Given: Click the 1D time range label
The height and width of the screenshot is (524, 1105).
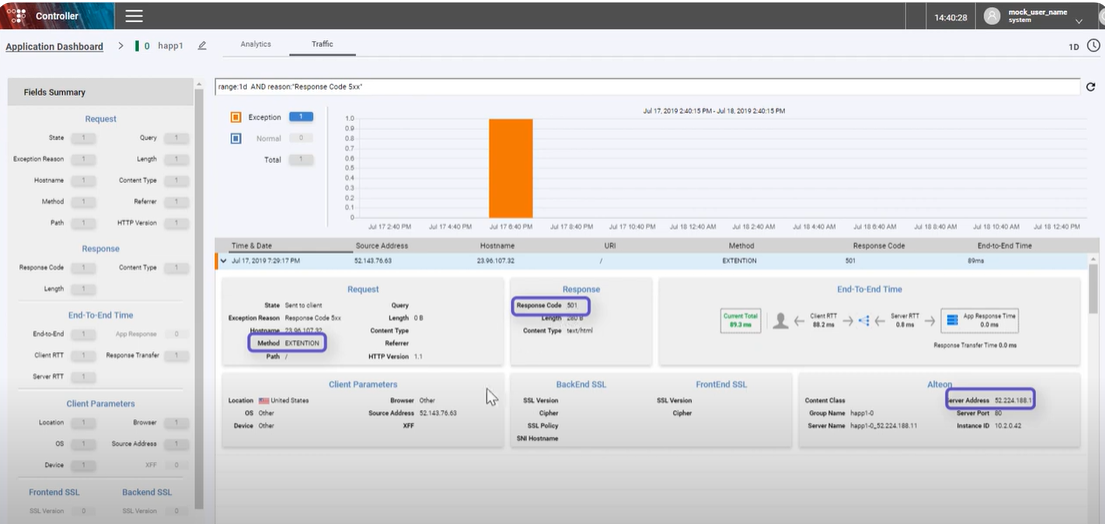Looking at the screenshot, I should click(x=1074, y=47).
